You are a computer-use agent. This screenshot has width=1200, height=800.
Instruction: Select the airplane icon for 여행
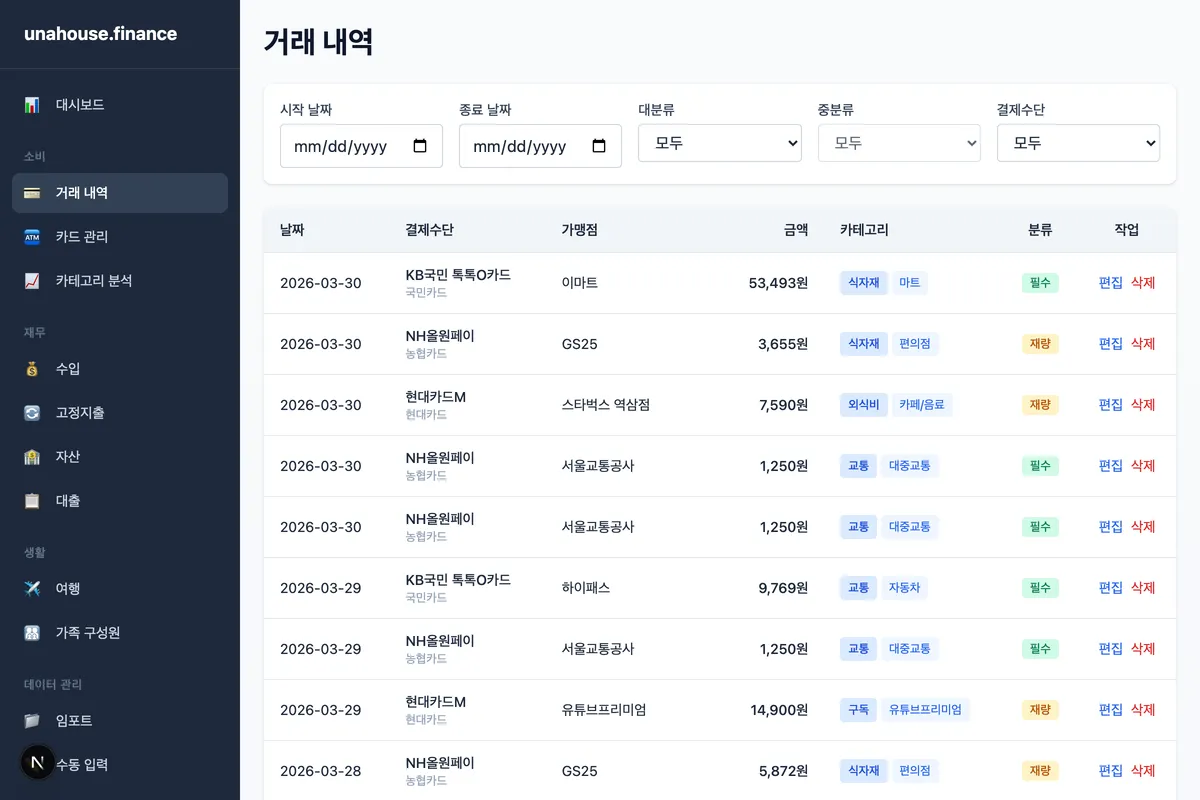click(x=34, y=588)
